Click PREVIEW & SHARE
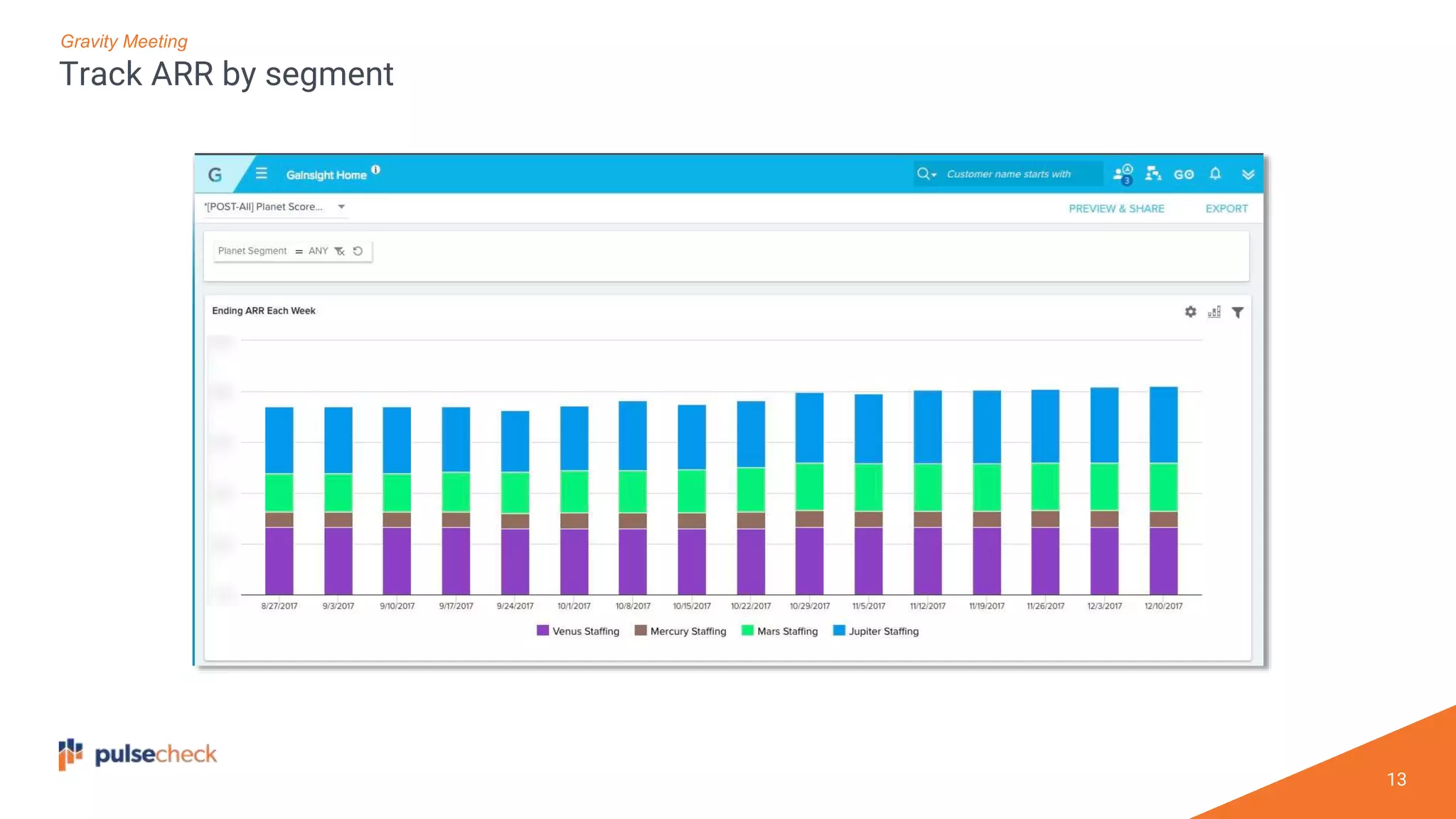The height and width of the screenshot is (819, 1456). (1116, 208)
